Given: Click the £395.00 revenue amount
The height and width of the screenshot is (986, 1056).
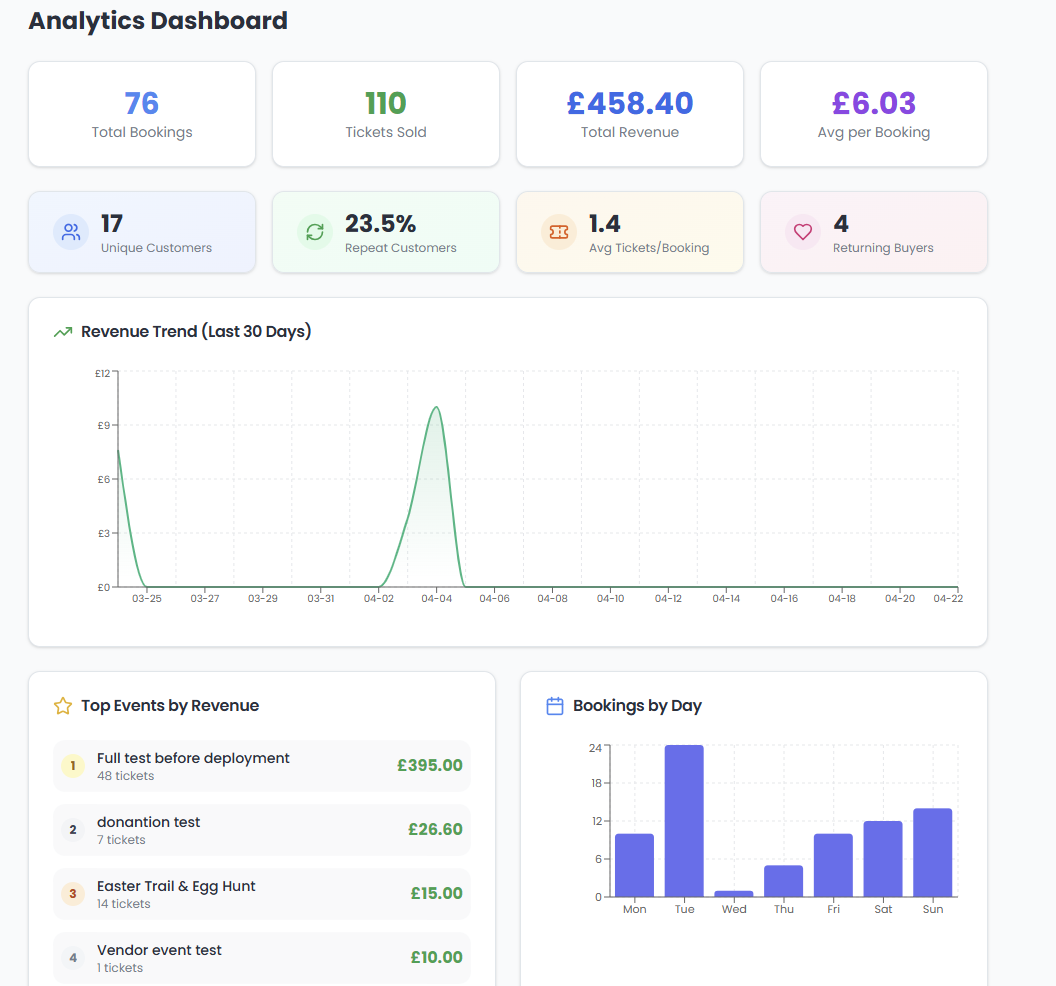Looking at the screenshot, I should pos(430,766).
